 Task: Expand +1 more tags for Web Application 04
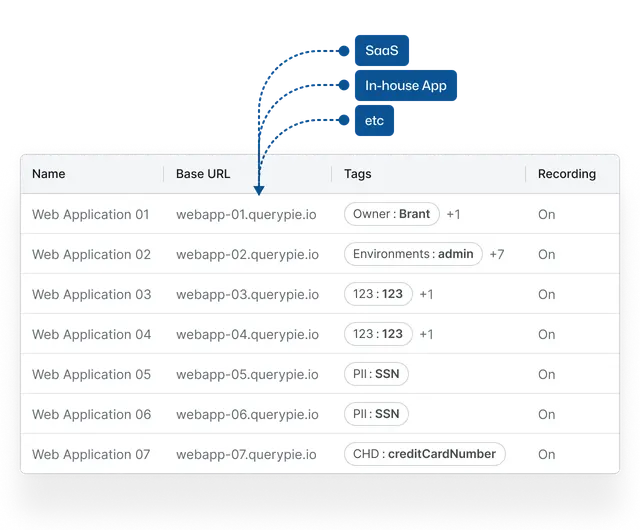(x=427, y=334)
